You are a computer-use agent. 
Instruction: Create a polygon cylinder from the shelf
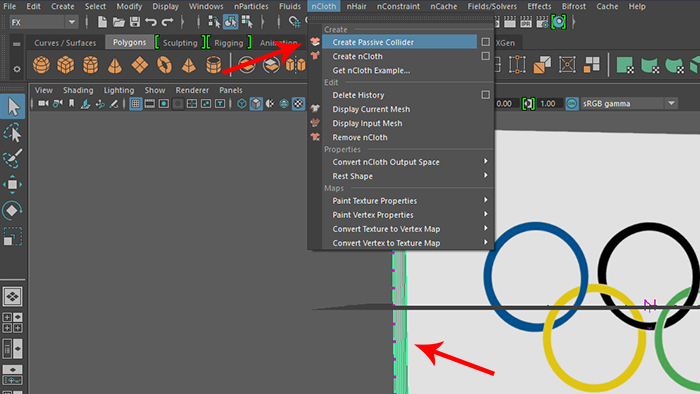click(x=90, y=65)
